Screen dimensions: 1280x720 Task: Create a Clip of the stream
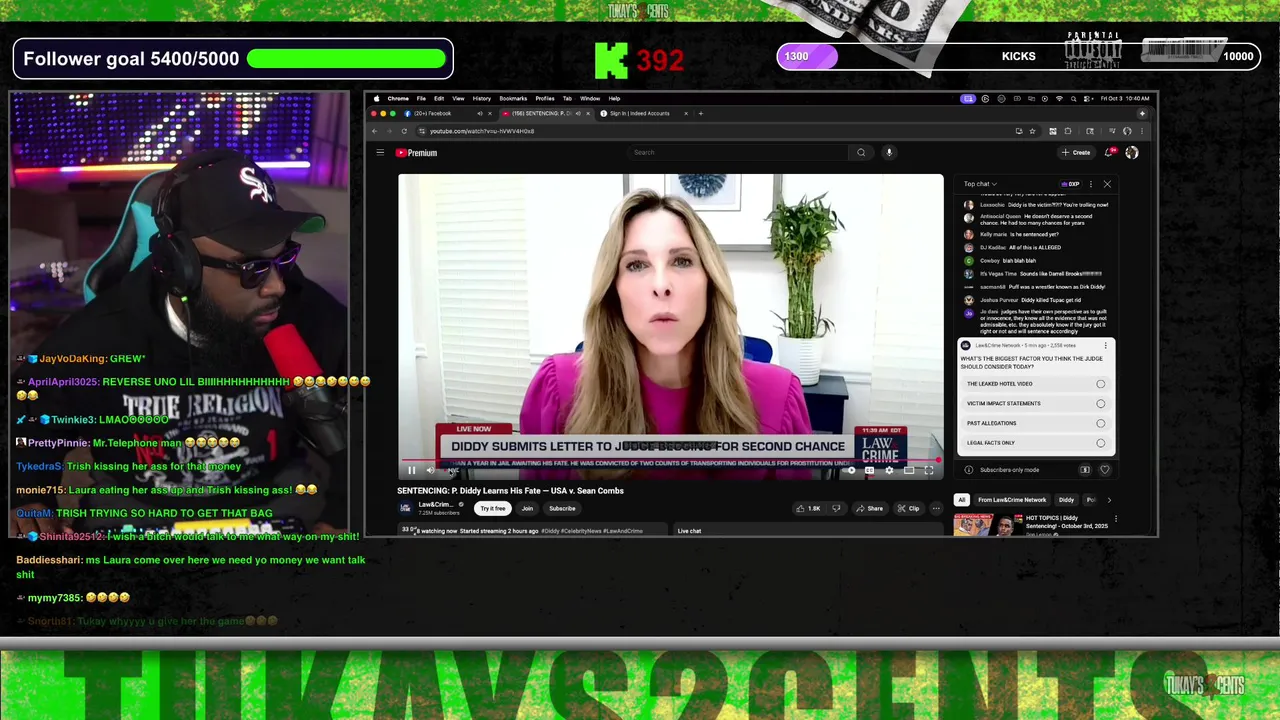tap(908, 508)
